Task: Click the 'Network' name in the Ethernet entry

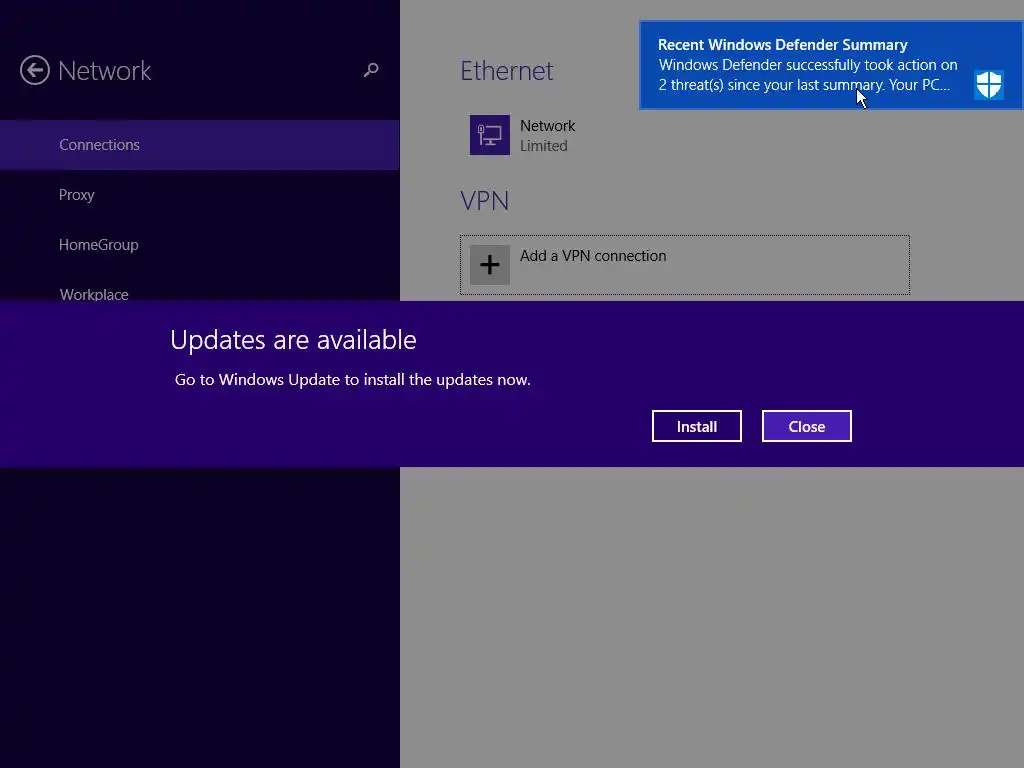Action: 547,125
